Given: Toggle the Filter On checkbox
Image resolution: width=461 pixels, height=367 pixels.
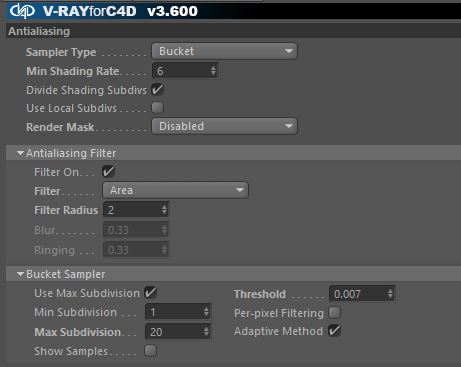Looking at the screenshot, I should (x=108, y=172).
